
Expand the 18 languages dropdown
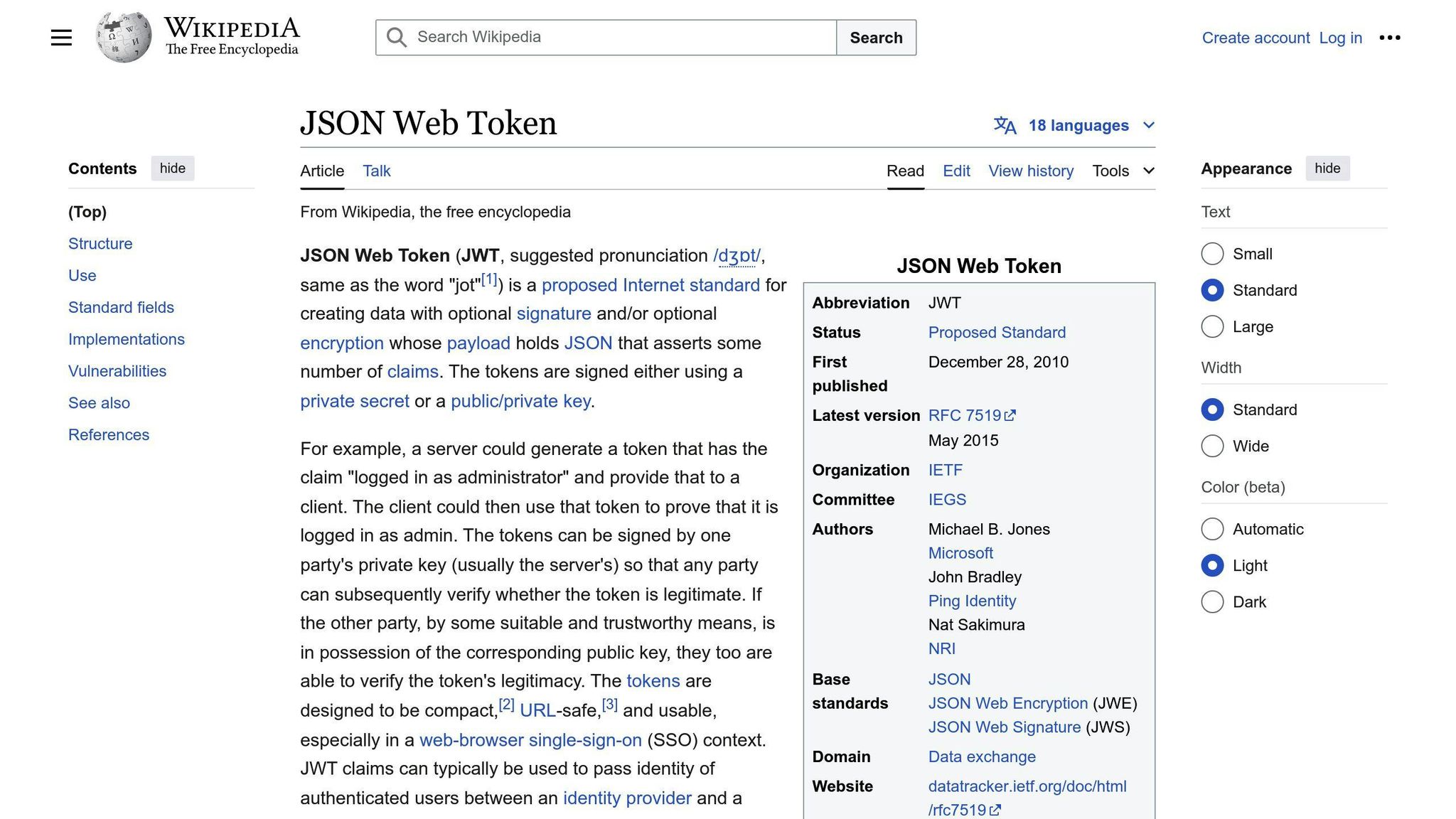[x=1078, y=125]
